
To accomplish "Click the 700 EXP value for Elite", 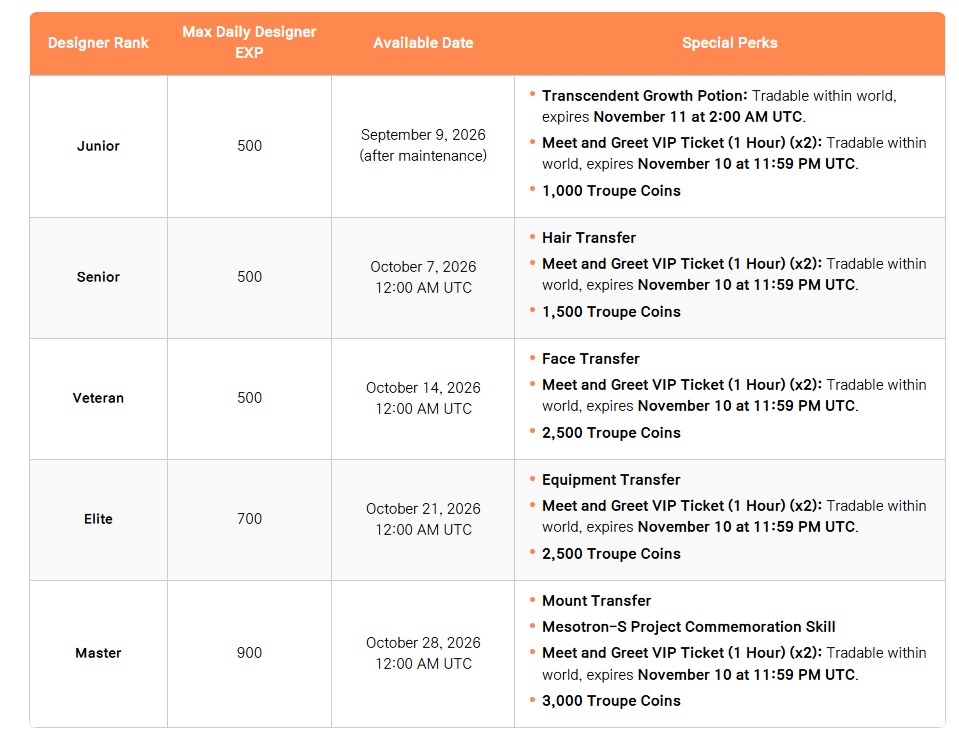I will (250, 519).
